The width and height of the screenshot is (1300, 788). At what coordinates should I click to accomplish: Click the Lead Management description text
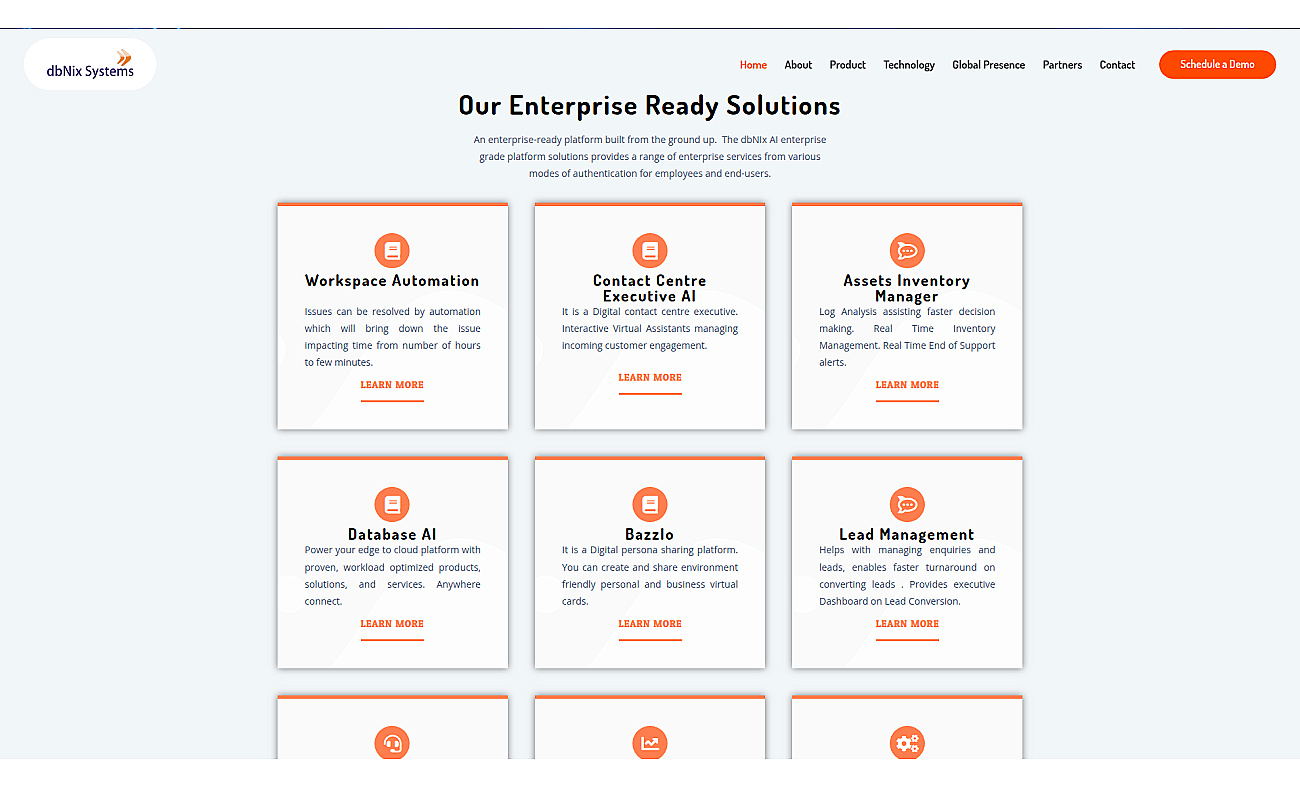tap(907, 576)
